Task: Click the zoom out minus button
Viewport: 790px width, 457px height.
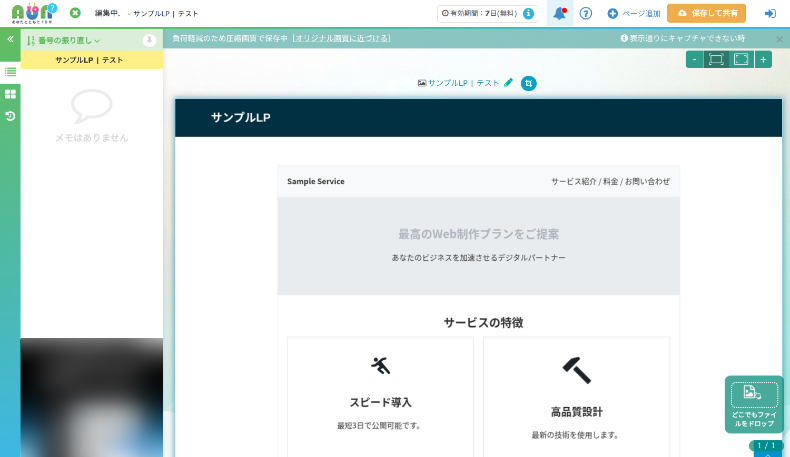Action: [695, 59]
